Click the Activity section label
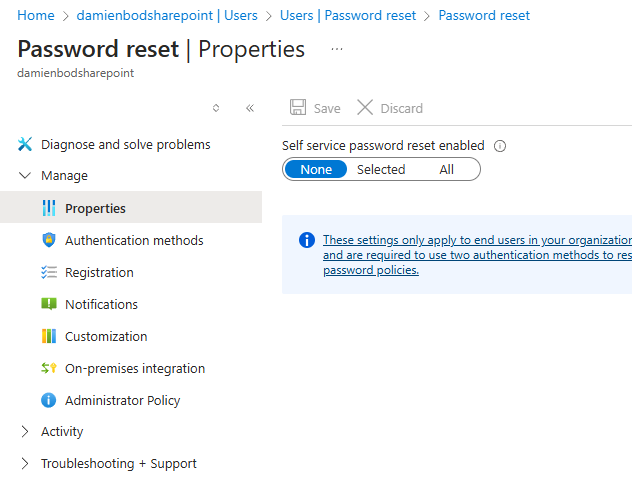Image resolution: width=632 pixels, height=498 pixels. [x=62, y=432]
